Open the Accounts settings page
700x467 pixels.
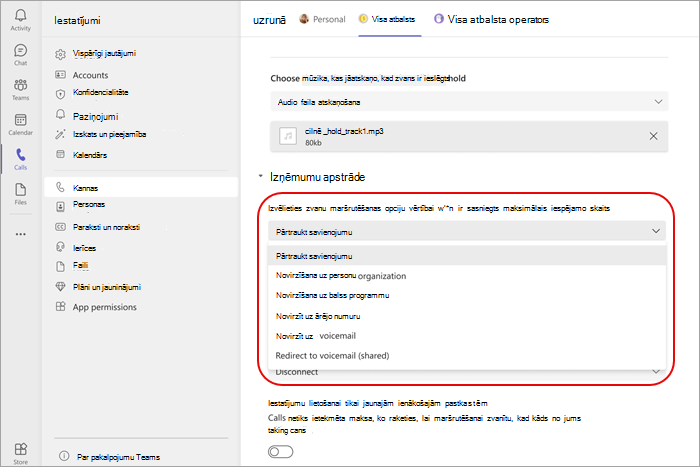click(90, 75)
